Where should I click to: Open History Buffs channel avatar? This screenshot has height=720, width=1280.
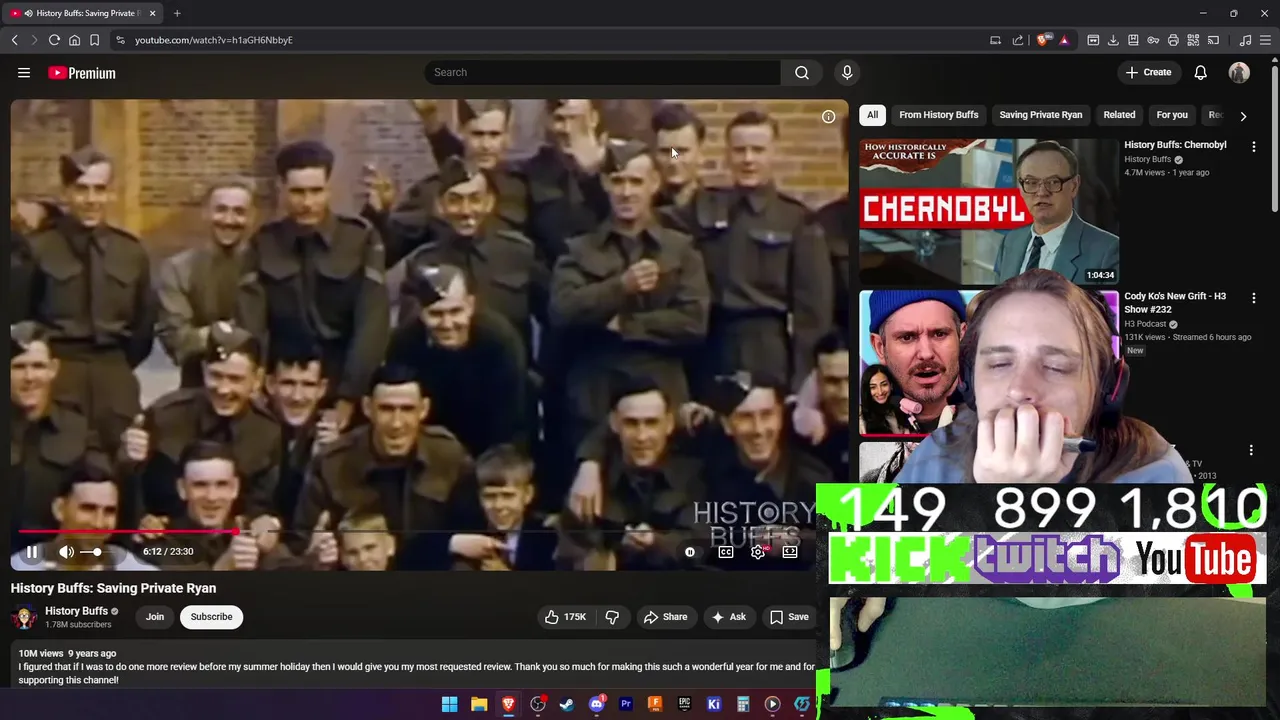[24, 617]
